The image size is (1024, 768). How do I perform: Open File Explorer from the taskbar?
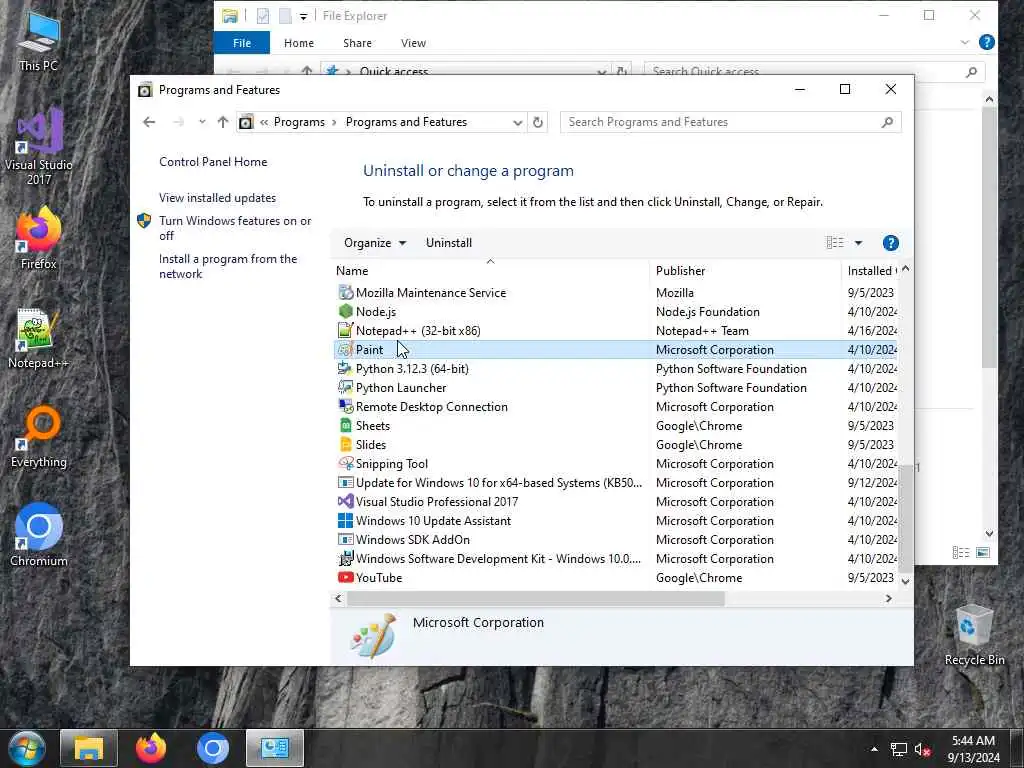pos(89,749)
